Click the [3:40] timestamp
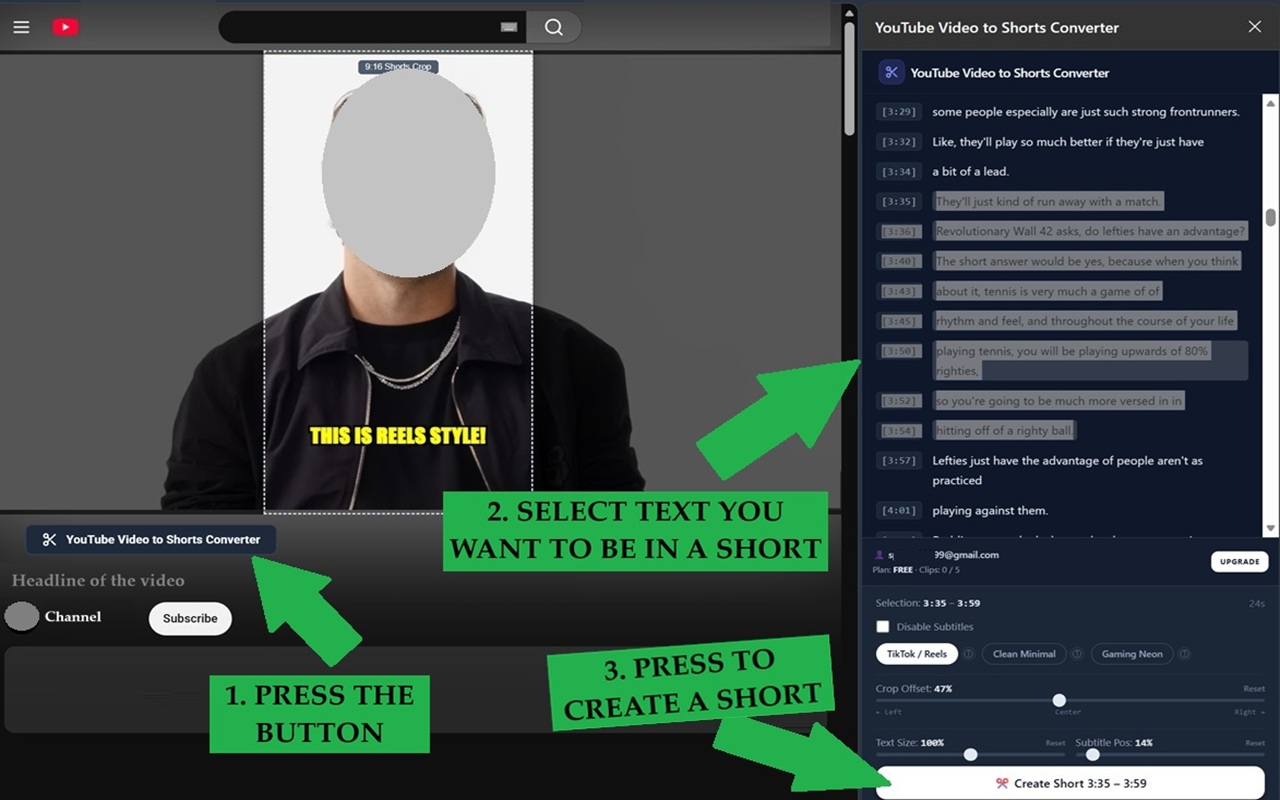This screenshot has height=800, width=1280. (897, 261)
